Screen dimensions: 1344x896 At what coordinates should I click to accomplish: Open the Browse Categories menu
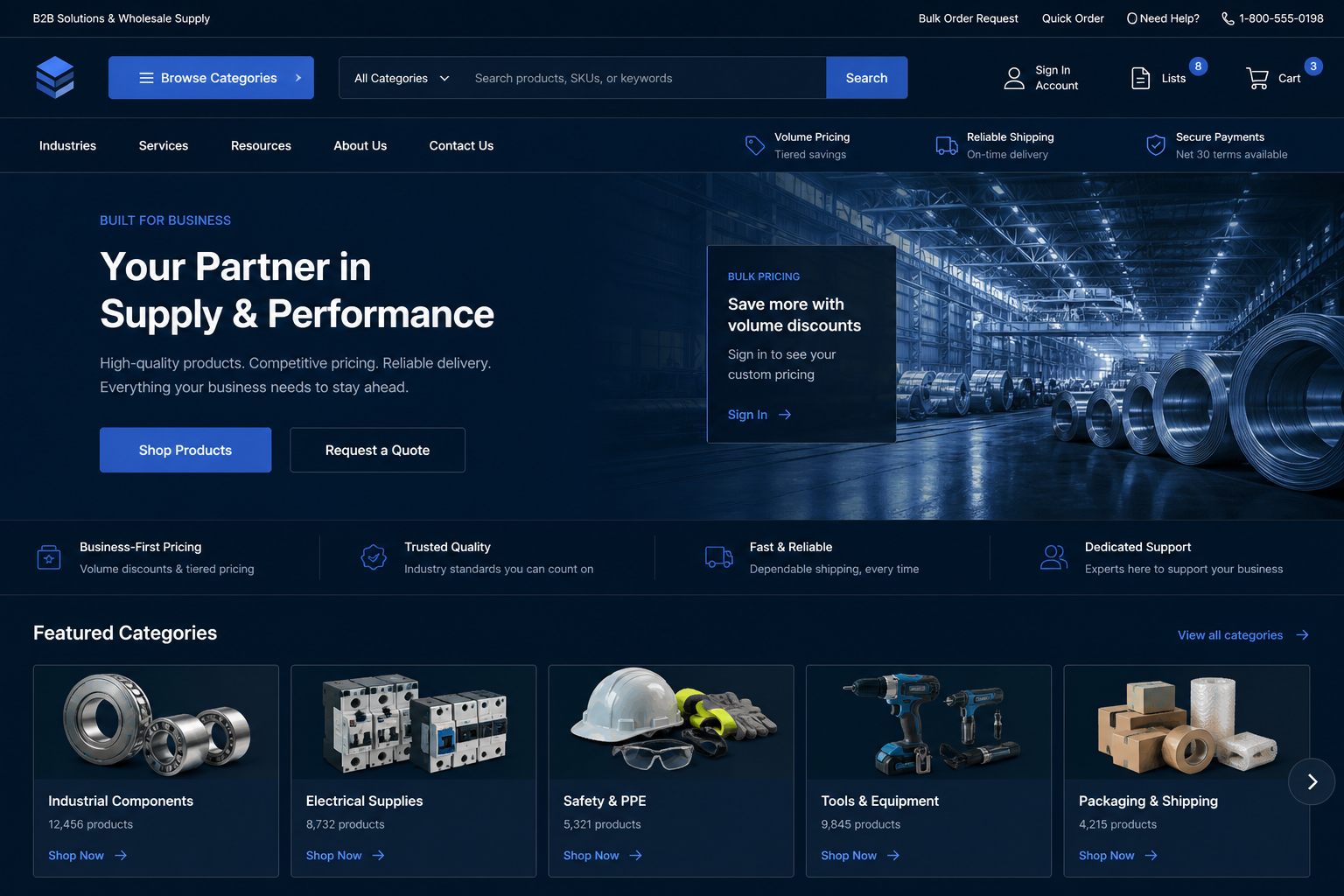click(x=211, y=78)
